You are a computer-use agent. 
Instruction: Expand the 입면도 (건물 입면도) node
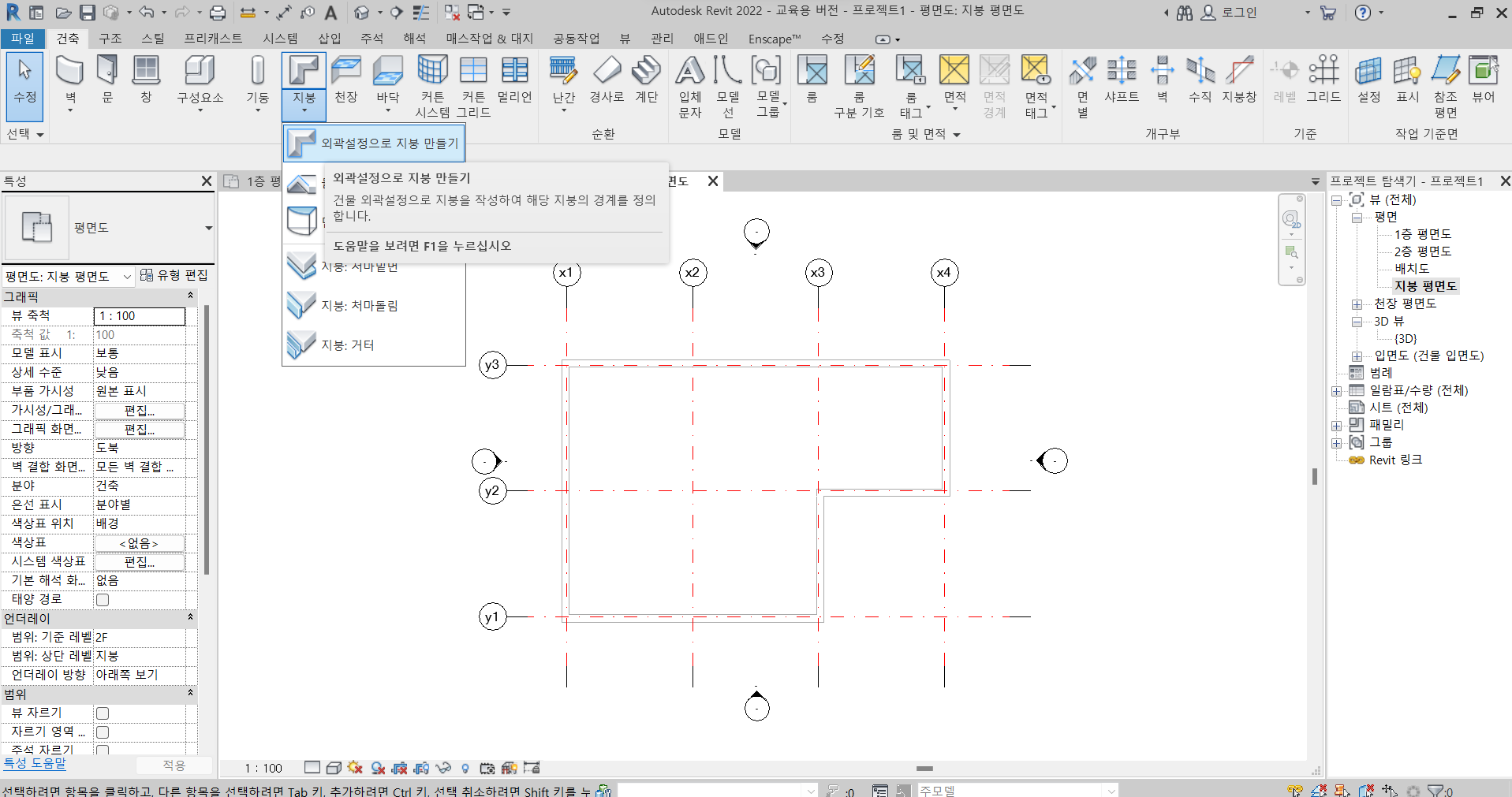click(x=1357, y=356)
